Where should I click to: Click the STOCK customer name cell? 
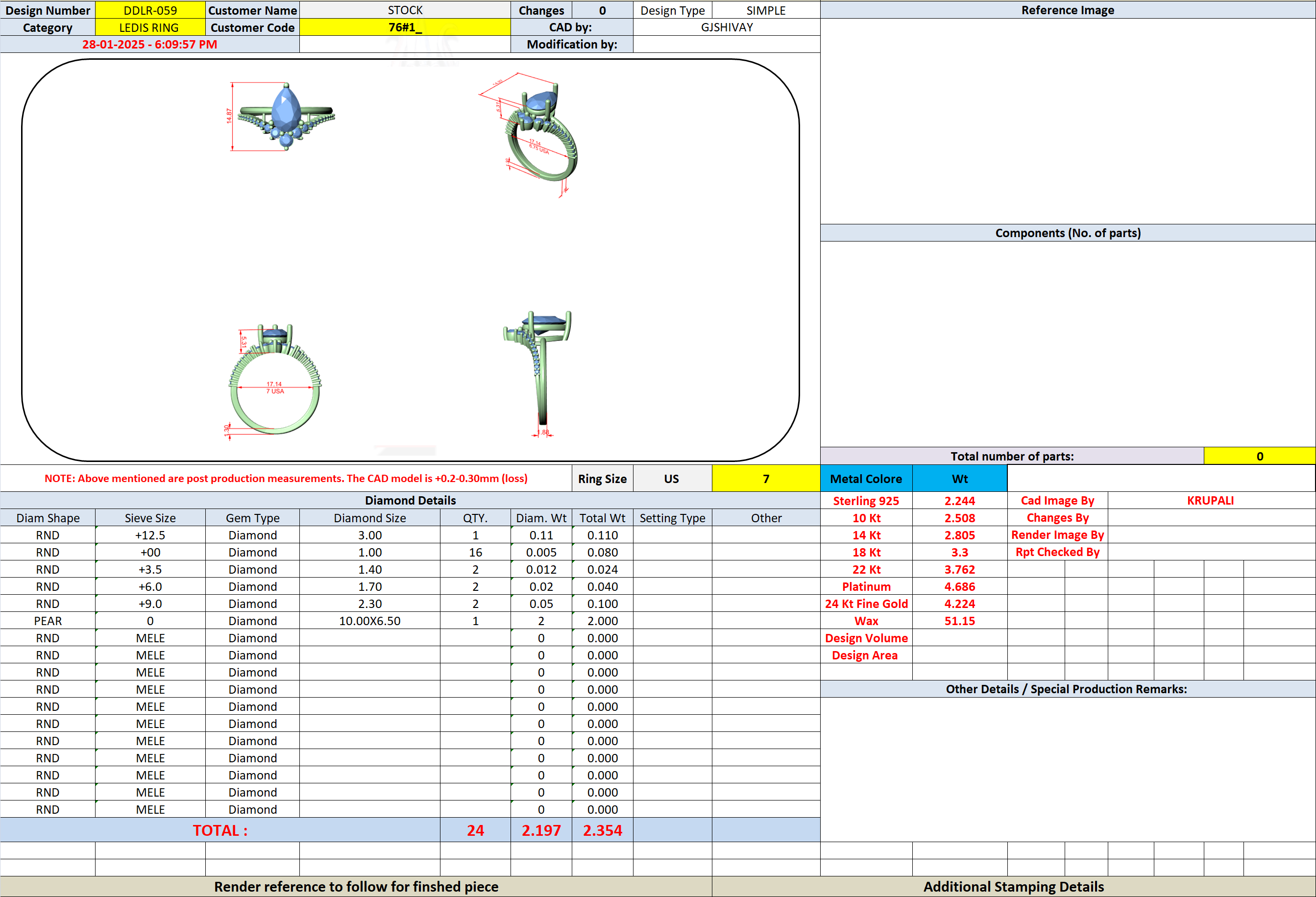coord(405,10)
